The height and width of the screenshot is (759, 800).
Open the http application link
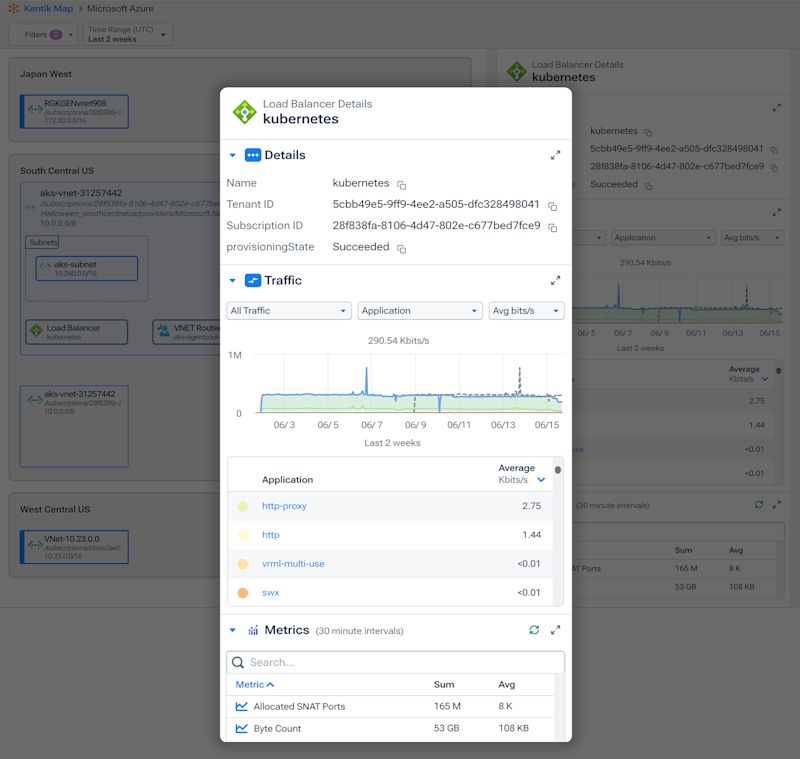pyautogui.click(x=271, y=535)
